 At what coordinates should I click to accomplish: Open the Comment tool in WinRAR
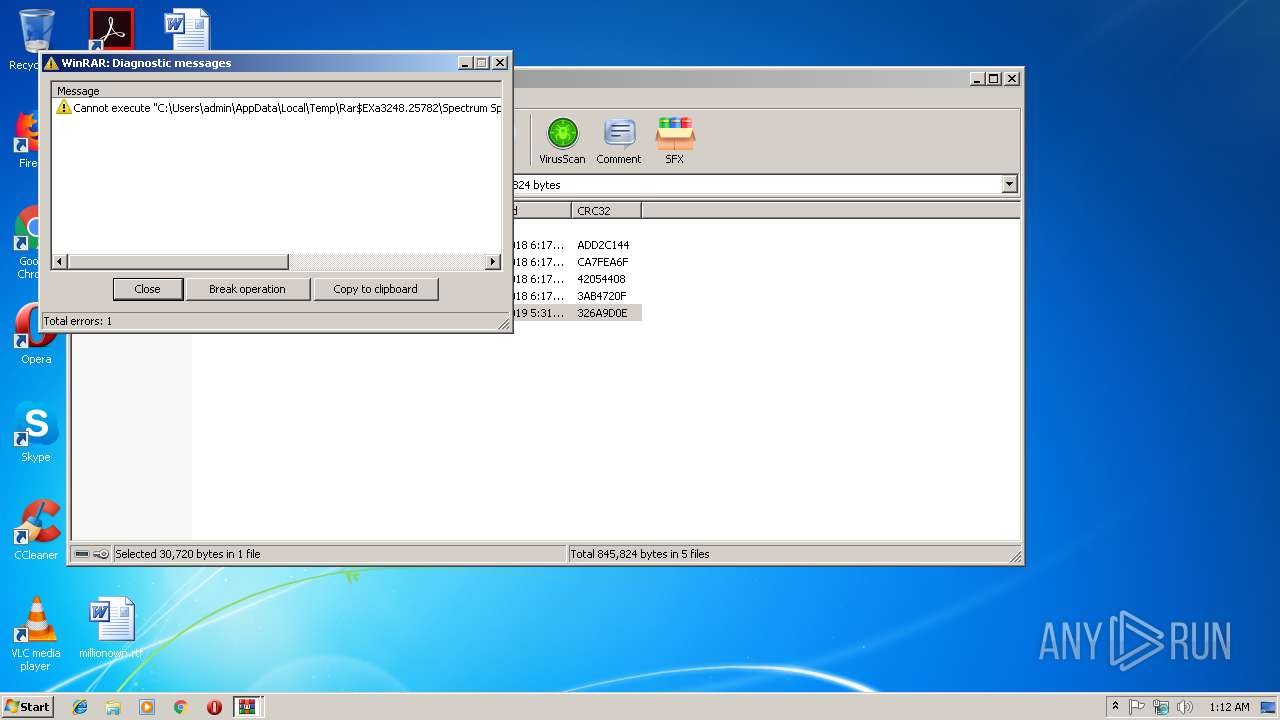[619, 140]
